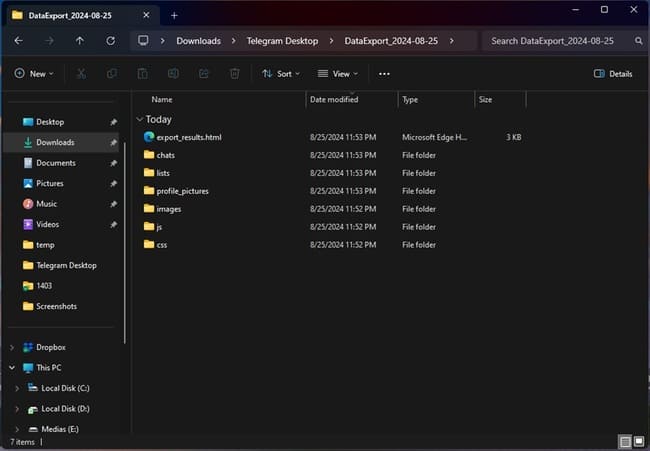The width and height of the screenshot is (650, 451).
Task: Open a new tab with plus button
Action: (174, 15)
